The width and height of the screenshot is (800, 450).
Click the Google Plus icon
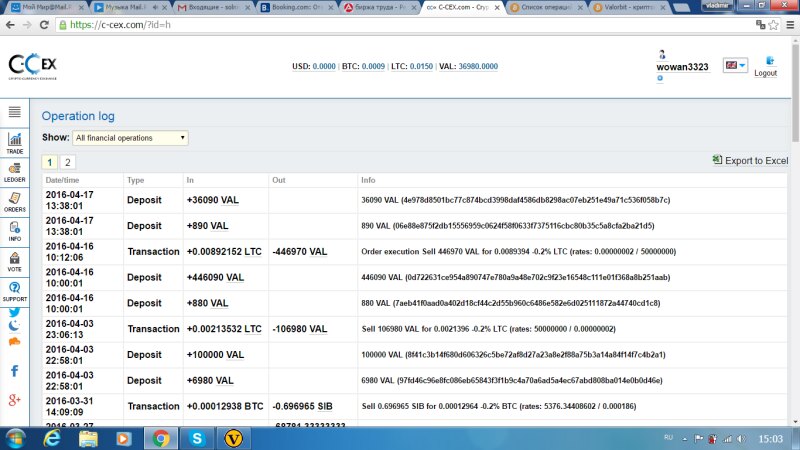15,400
